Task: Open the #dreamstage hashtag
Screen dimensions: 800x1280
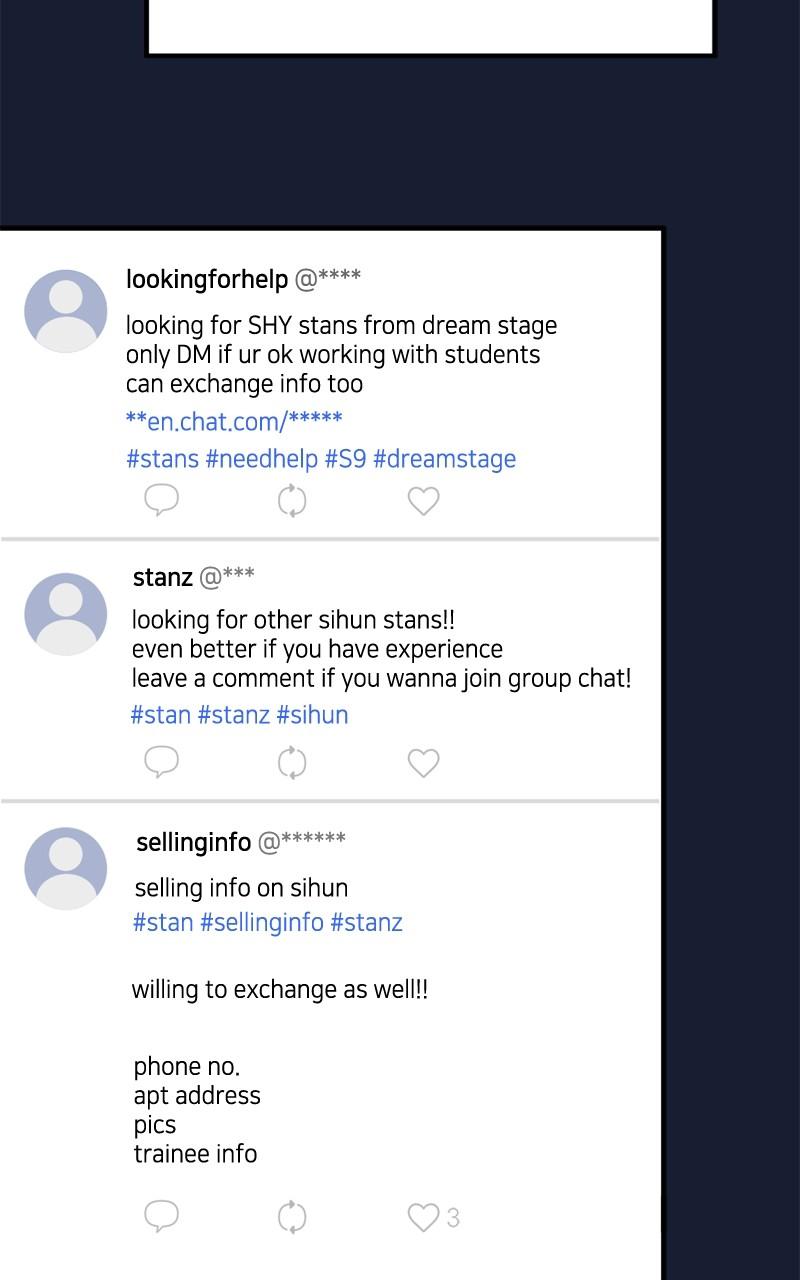Action: tap(444, 459)
